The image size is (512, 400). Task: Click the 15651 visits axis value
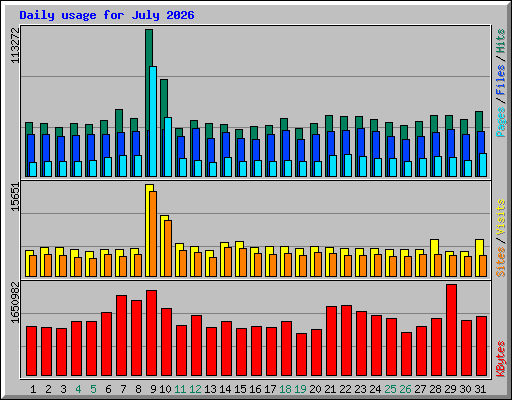coord(15,197)
